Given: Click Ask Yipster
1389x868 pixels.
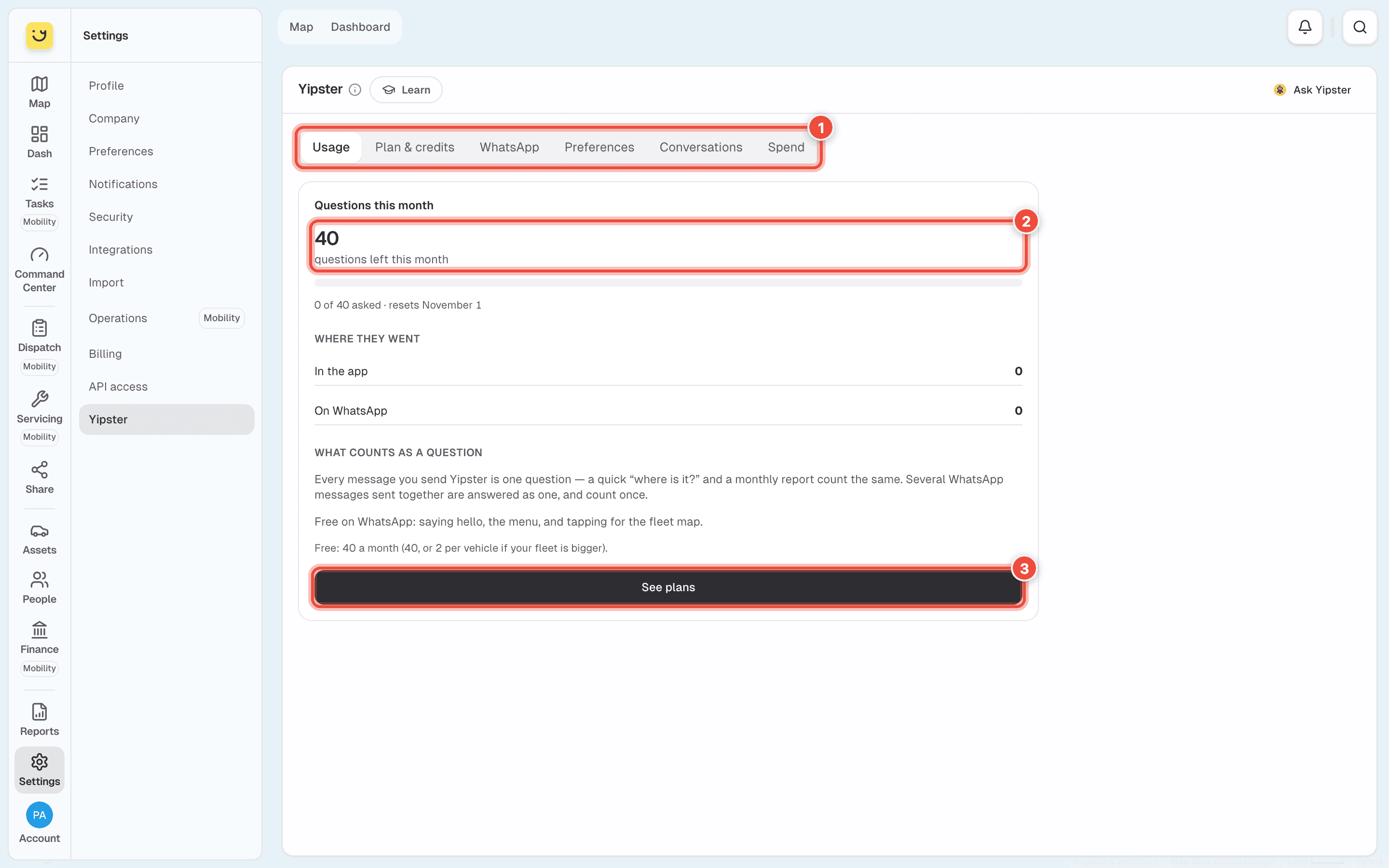Looking at the screenshot, I should [x=1312, y=90].
